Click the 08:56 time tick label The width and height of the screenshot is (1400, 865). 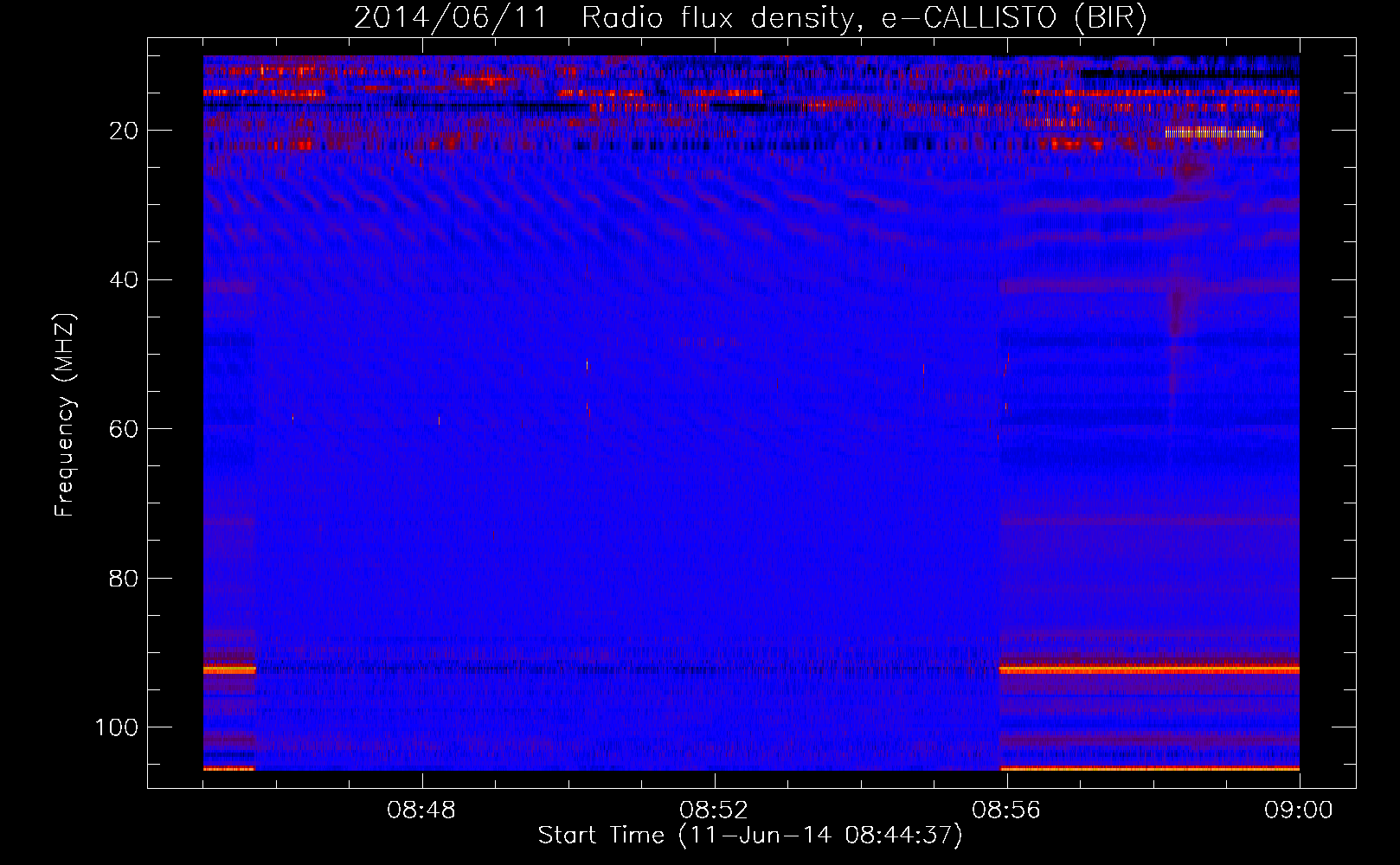pyautogui.click(x=1006, y=811)
